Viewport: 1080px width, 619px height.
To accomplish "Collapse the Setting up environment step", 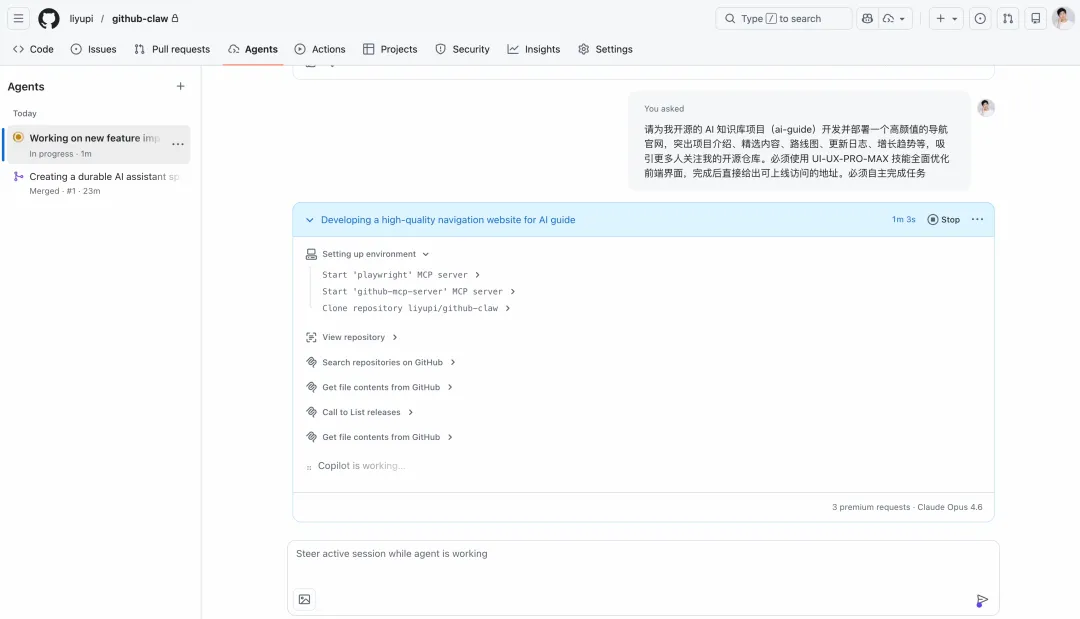I will pyautogui.click(x=426, y=254).
